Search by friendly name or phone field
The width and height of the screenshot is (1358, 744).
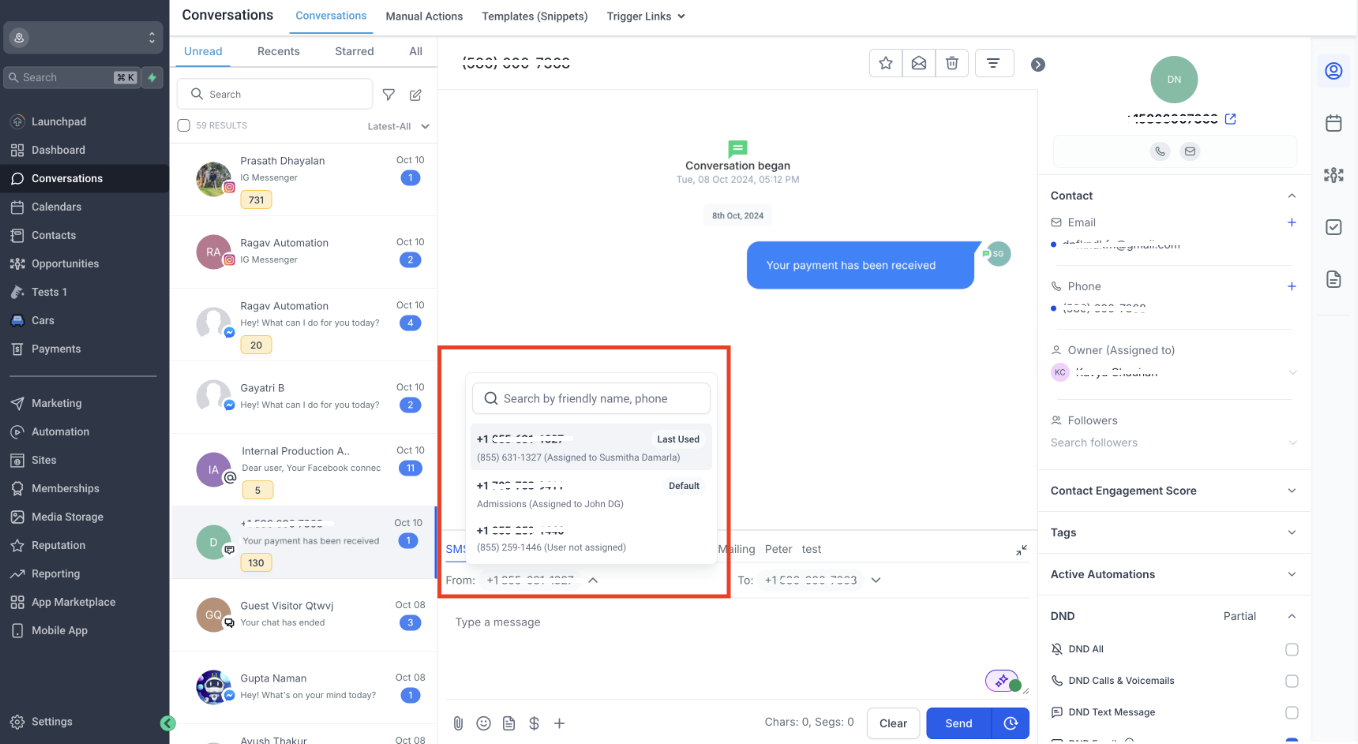(x=591, y=398)
